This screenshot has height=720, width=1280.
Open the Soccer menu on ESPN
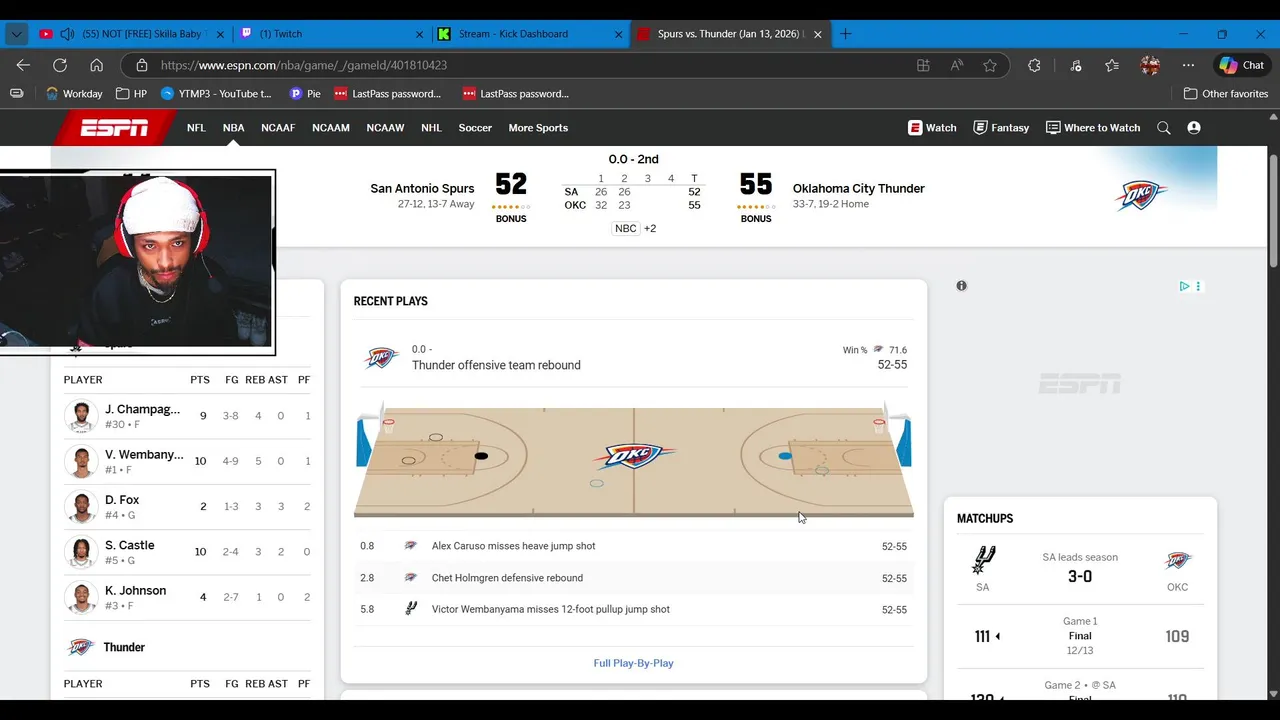click(475, 128)
